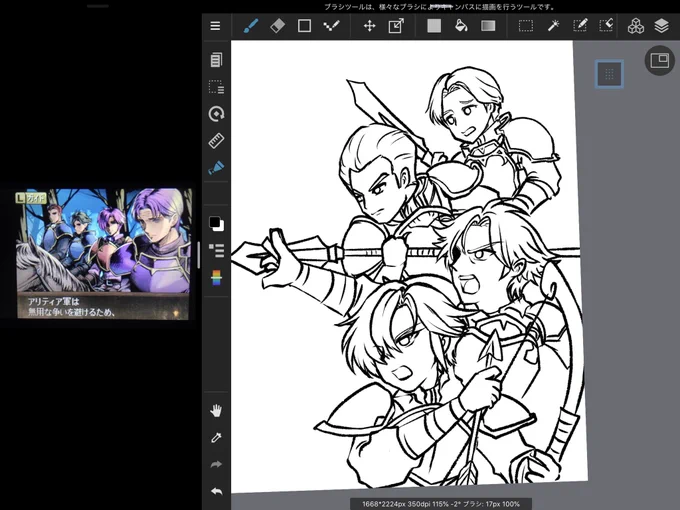Image resolution: width=680 pixels, height=510 pixels.
Task: Tap the game reference image thumbnail
Action: tap(103, 254)
